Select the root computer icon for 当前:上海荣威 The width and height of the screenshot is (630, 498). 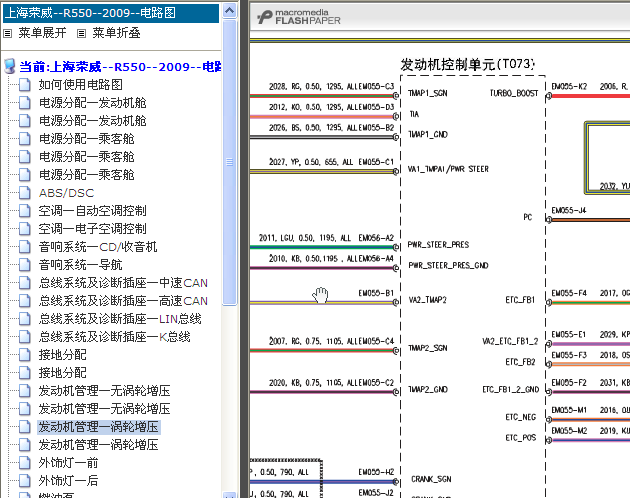(10, 66)
